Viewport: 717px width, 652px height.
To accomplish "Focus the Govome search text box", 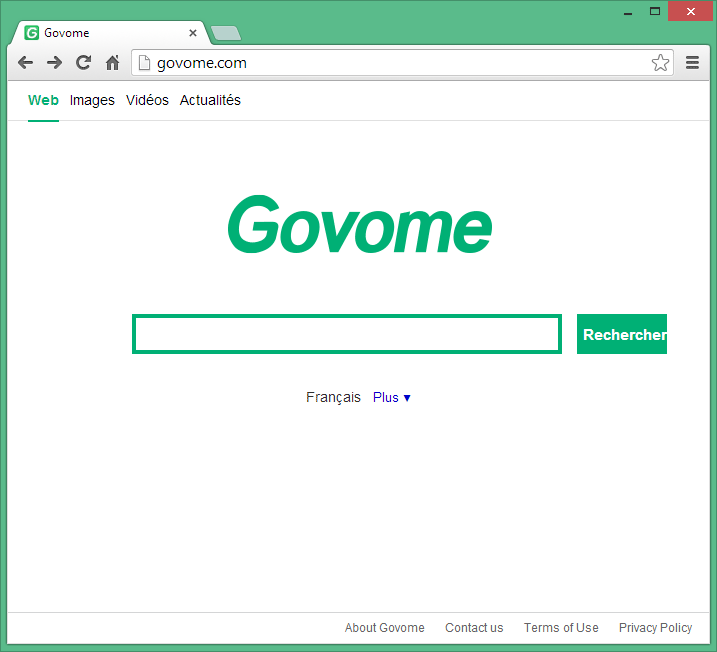I will point(346,334).
